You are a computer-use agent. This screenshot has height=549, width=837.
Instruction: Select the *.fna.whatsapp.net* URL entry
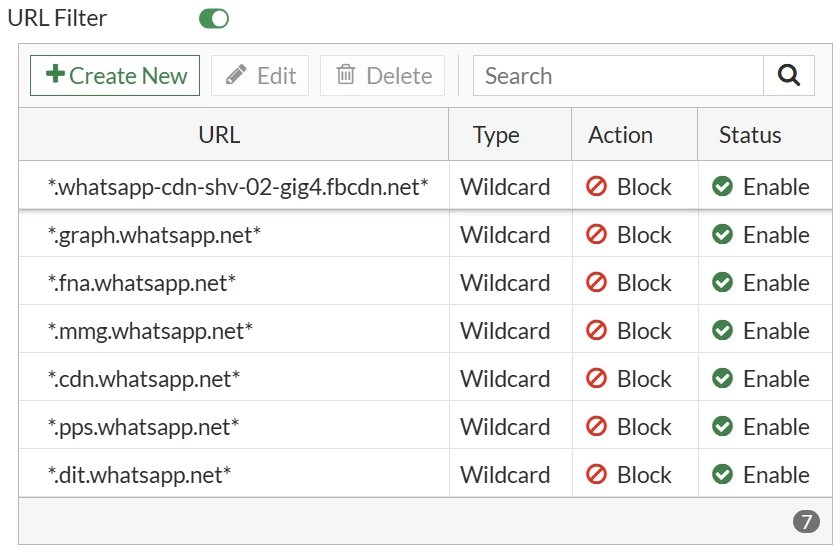(x=141, y=283)
